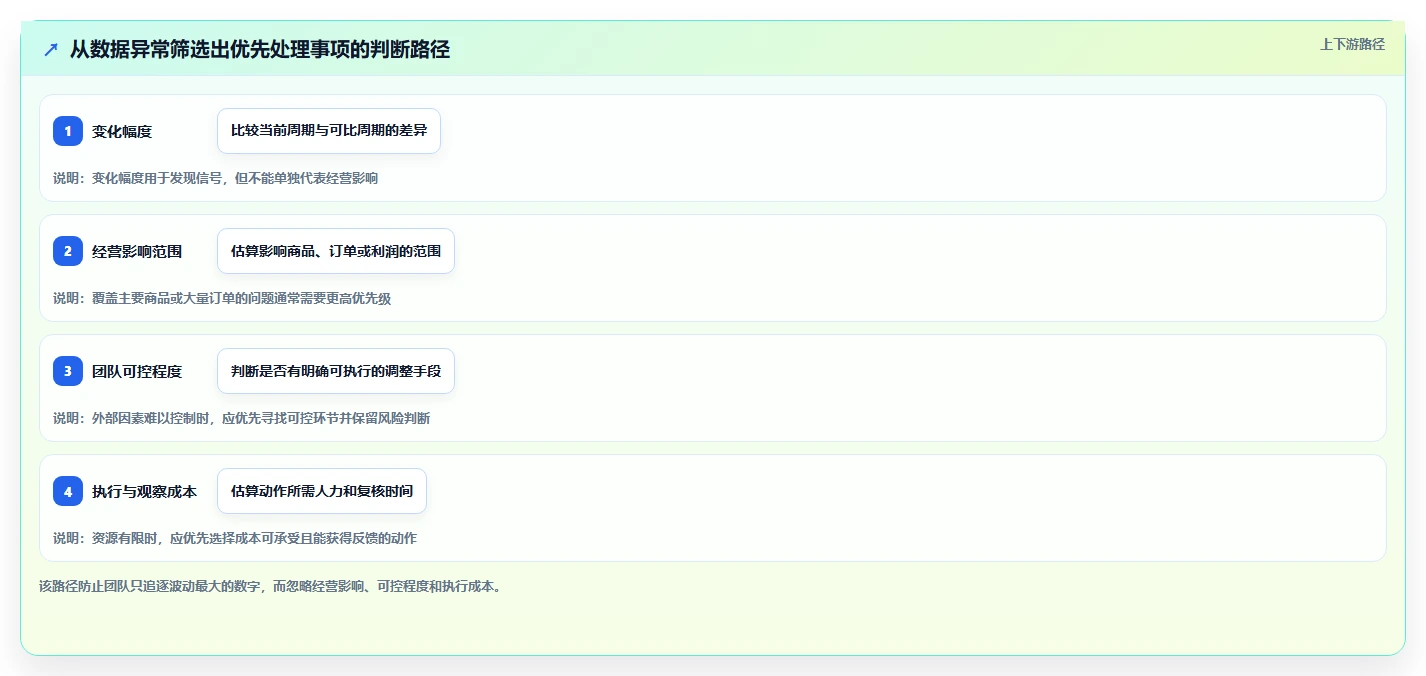Click the 比较当前周期与可比周期的差异 chip

(329, 131)
